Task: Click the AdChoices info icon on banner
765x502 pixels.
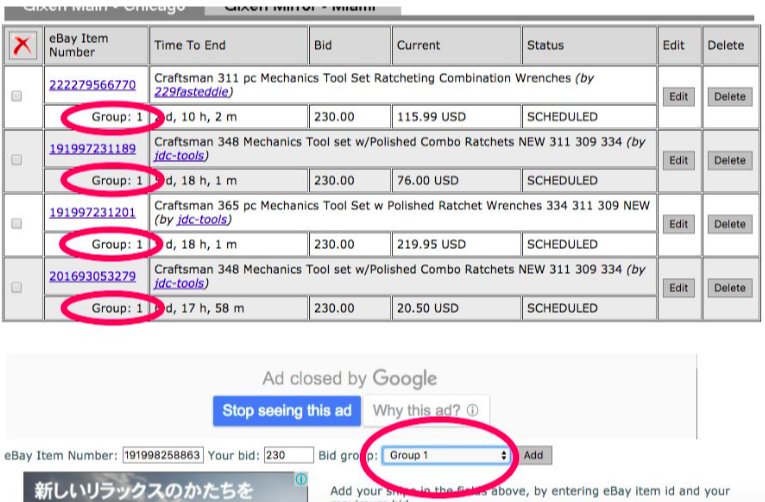Action: (301, 480)
